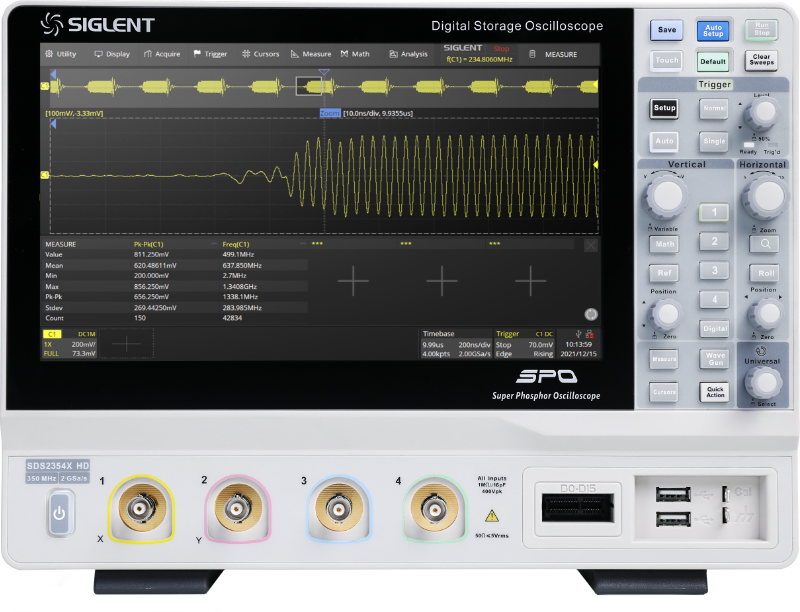Open the C1 channel info box
This screenshot has width=800, height=612.
coord(69,344)
